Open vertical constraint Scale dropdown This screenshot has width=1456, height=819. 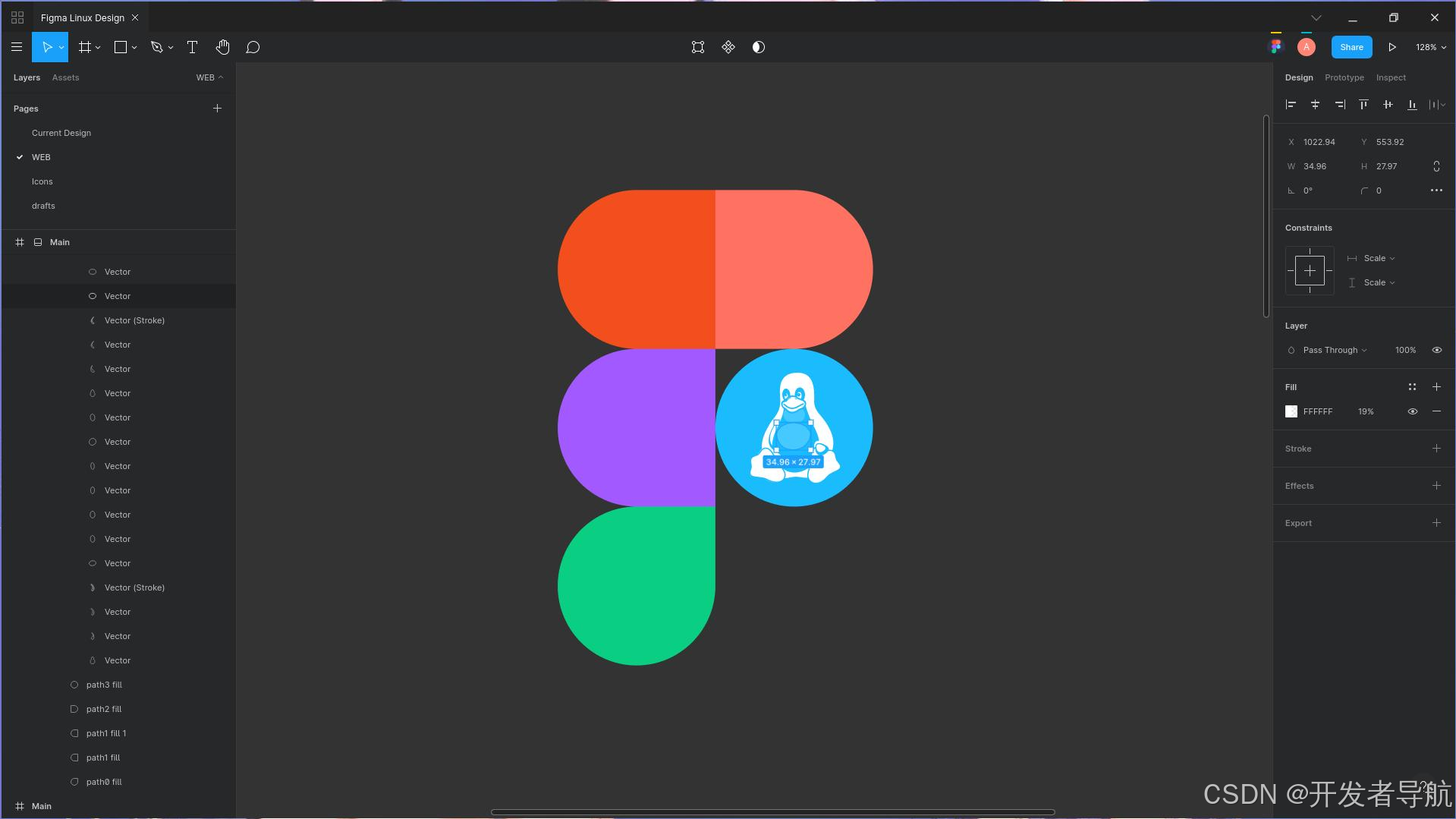coord(1379,282)
